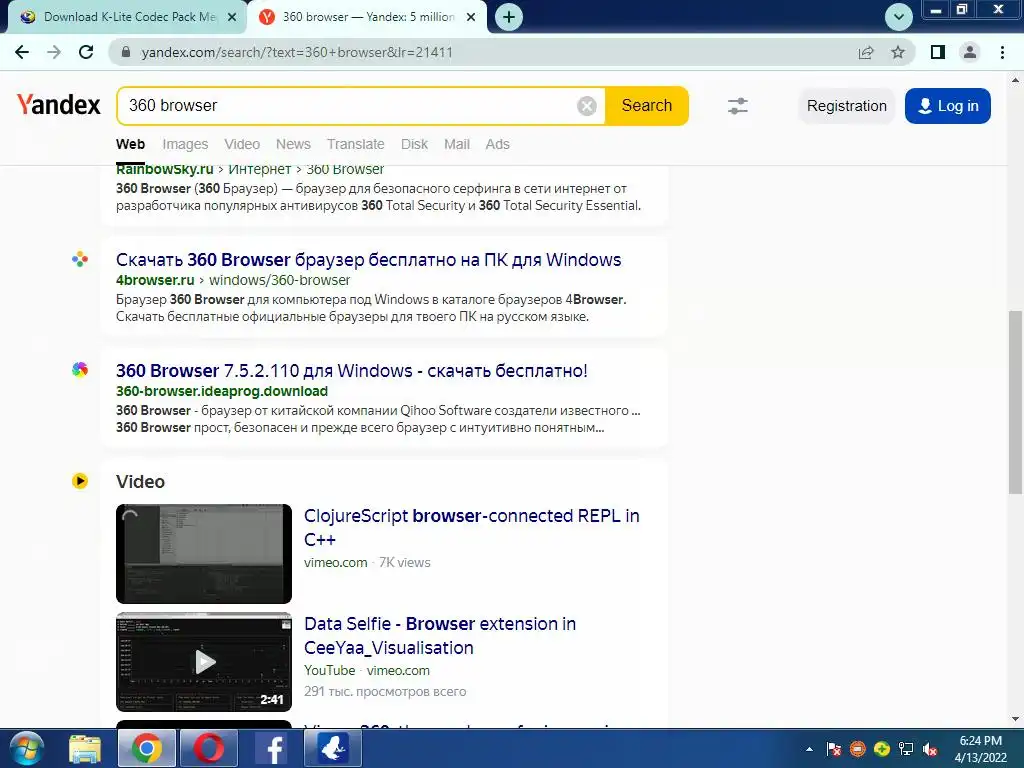The height and width of the screenshot is (768, 1024).
Task: Click the YouTube source under Data Selfie
Action: tap(330, 671)
